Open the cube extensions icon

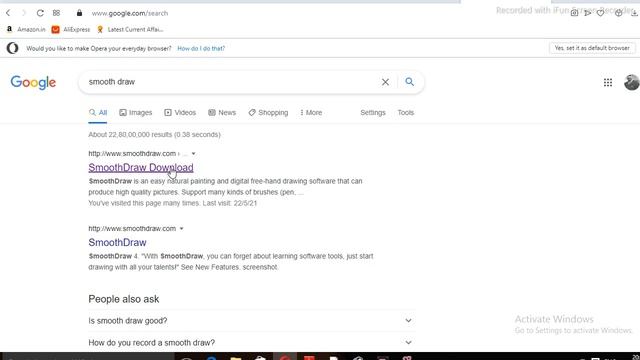[619, 13]
